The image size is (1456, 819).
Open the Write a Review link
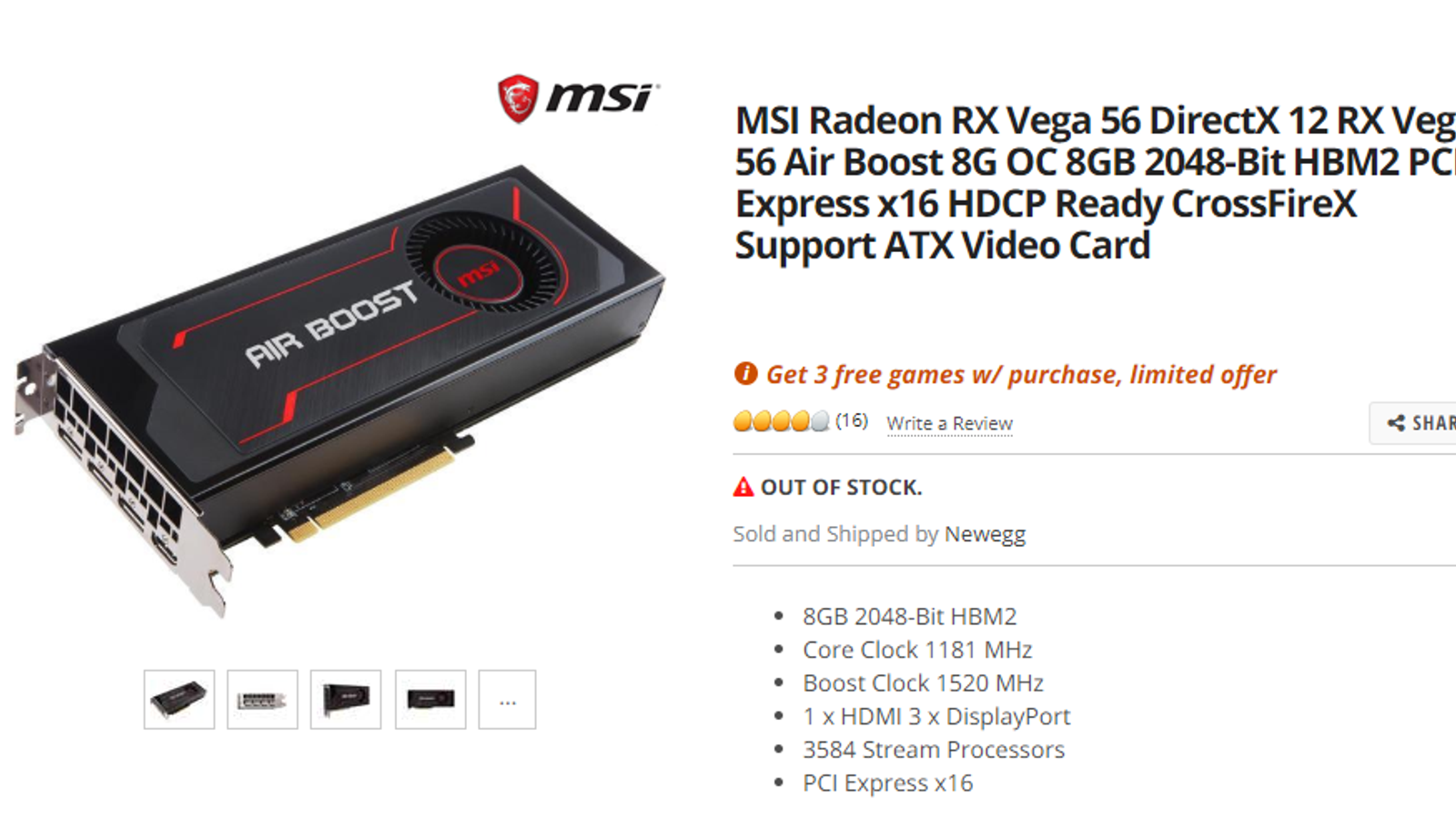(x=950, y=423)
